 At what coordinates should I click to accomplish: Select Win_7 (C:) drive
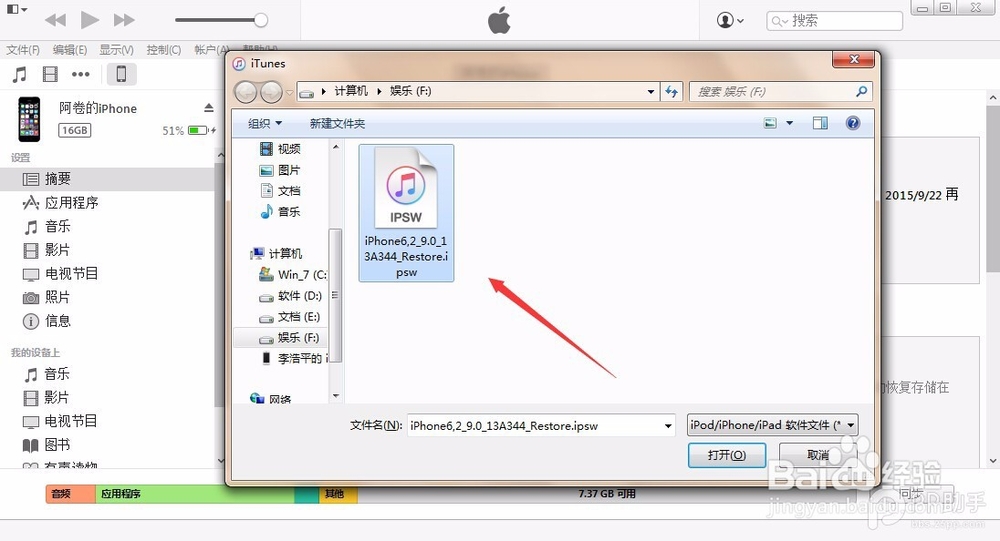click(293, 274)
